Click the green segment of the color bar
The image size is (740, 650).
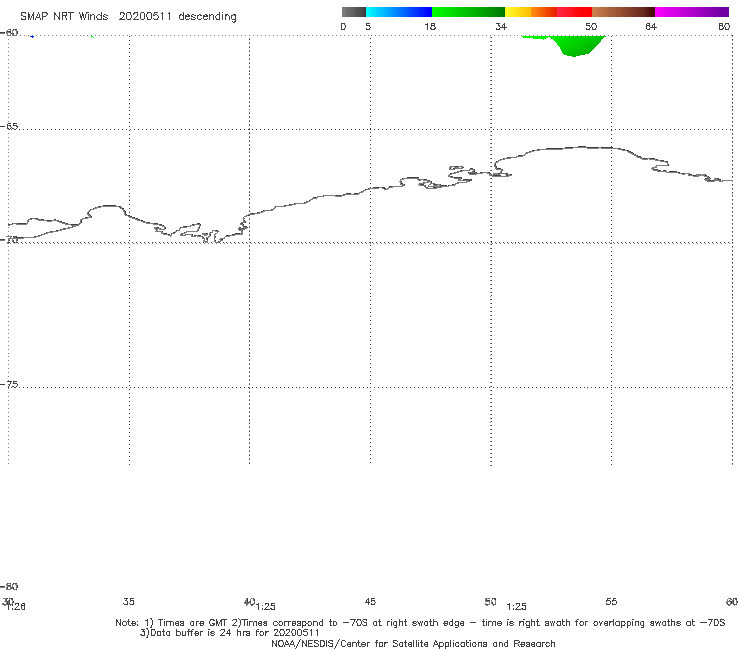[468, 12]
